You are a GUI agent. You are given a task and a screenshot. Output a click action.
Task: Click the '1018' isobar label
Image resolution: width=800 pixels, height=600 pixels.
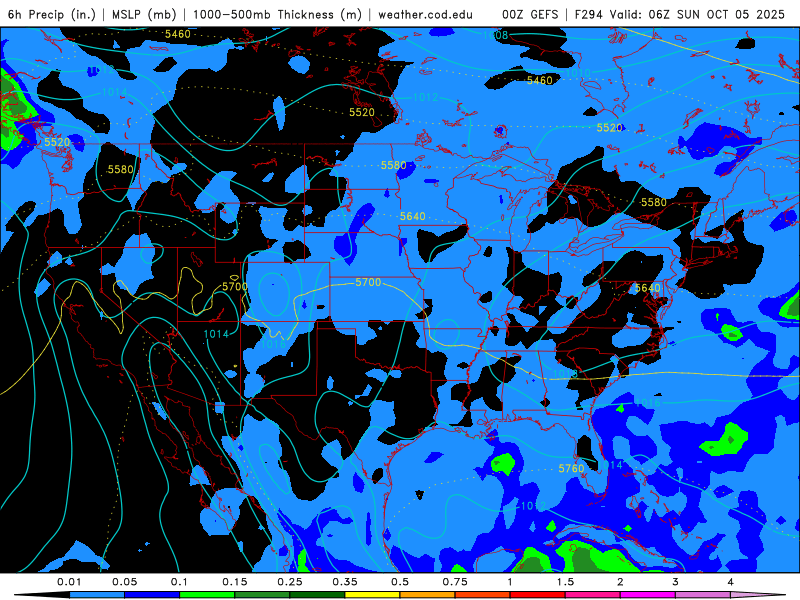coord(565,374)
